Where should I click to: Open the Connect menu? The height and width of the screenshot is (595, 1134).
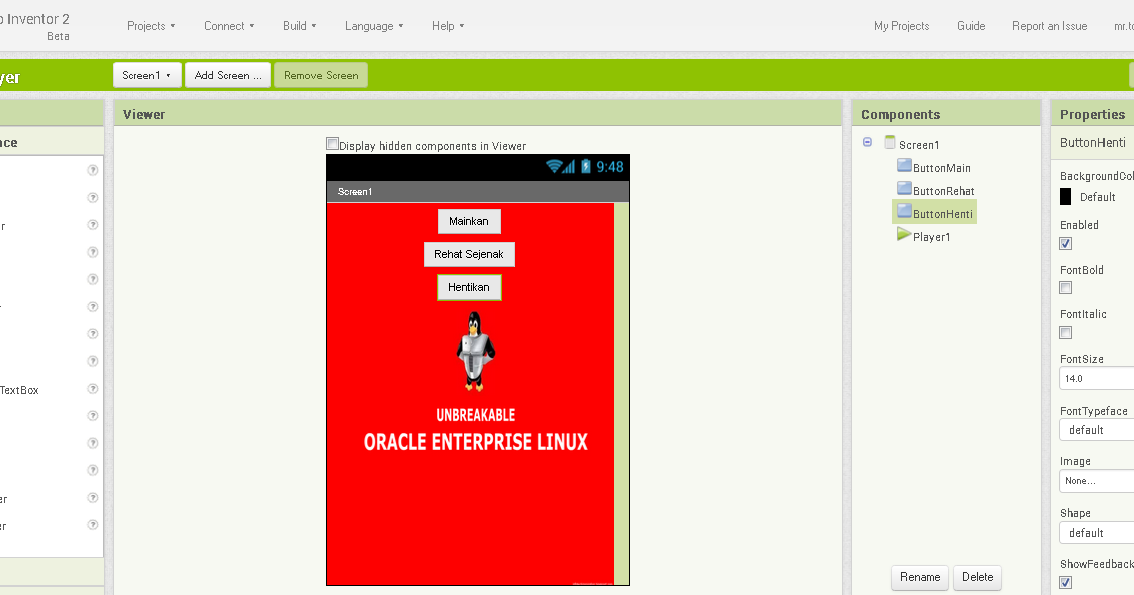[x=229, y=26]
